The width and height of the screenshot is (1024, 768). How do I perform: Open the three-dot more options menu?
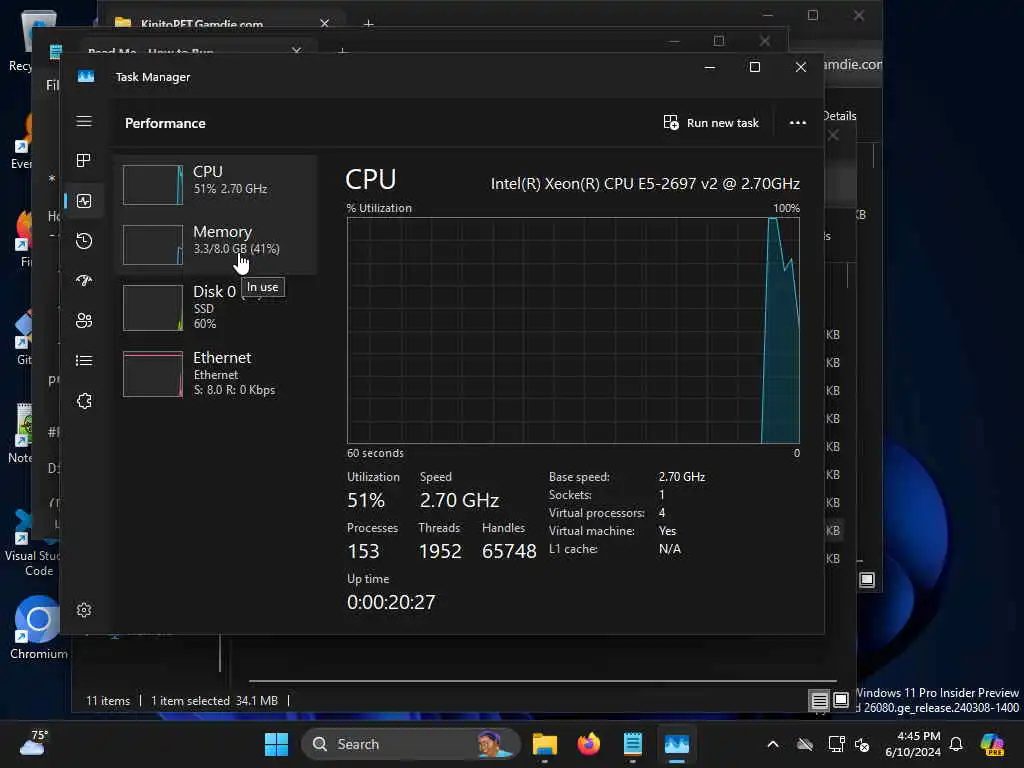797,123
